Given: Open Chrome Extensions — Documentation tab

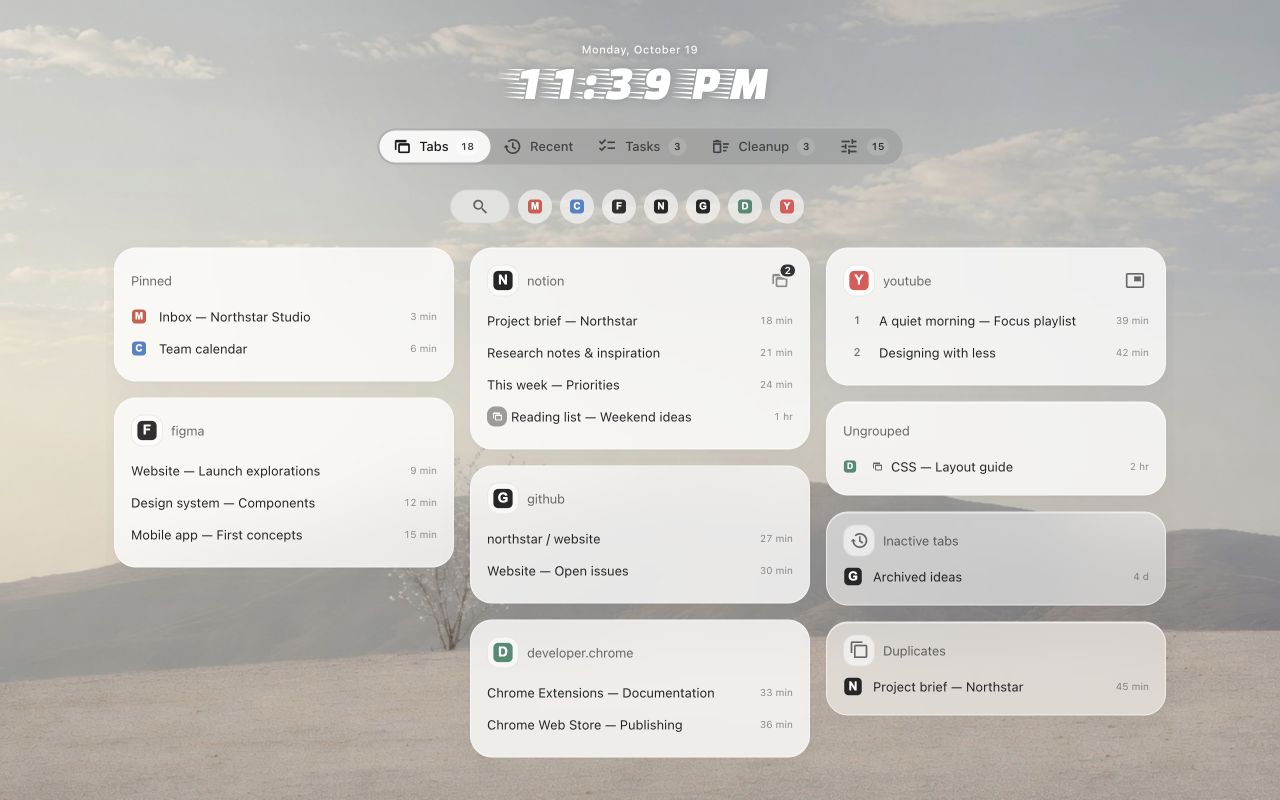Looking at the screenshot, I should click(640, 693).
